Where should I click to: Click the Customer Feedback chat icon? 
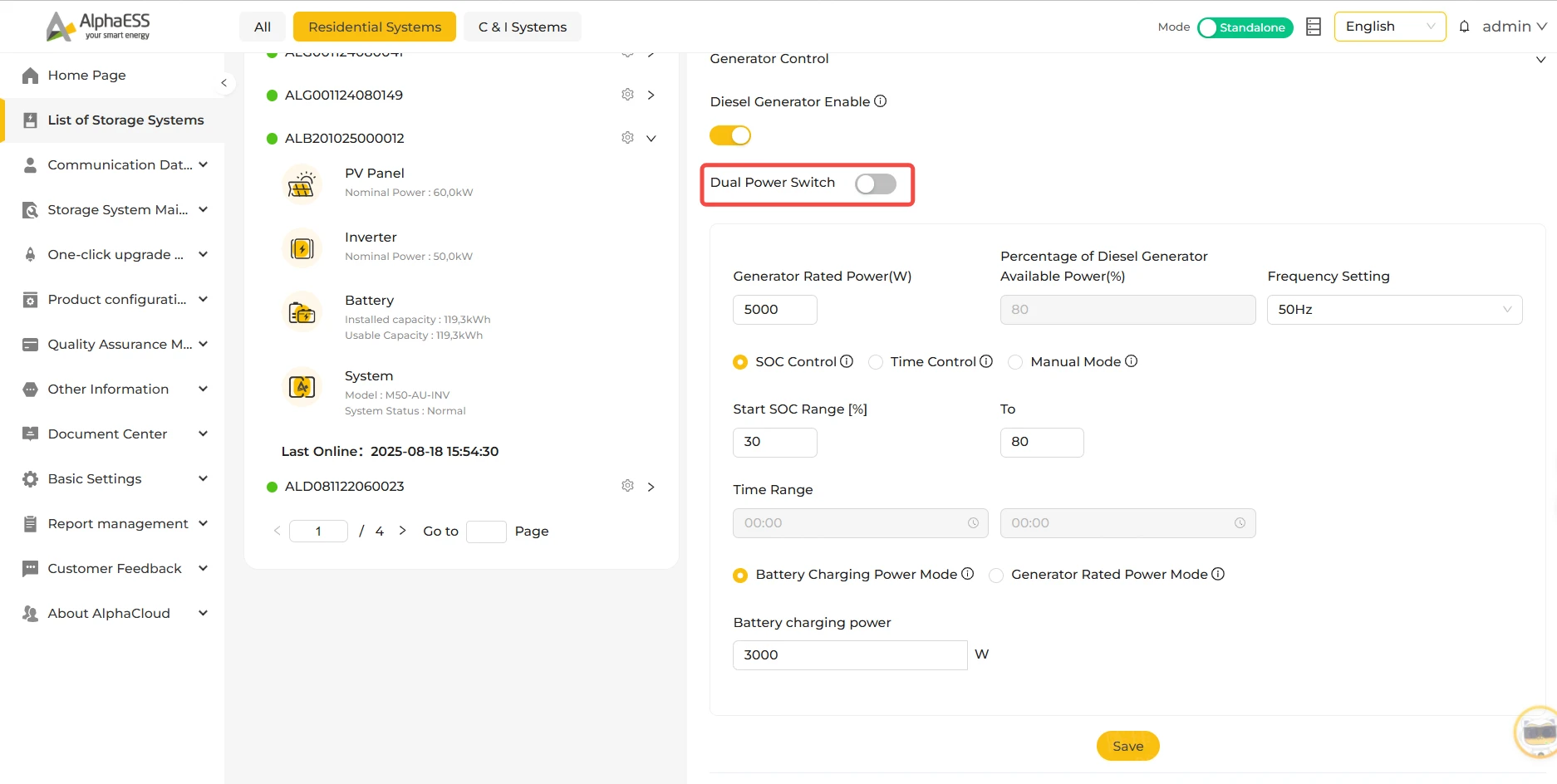(x=31, y=569)
